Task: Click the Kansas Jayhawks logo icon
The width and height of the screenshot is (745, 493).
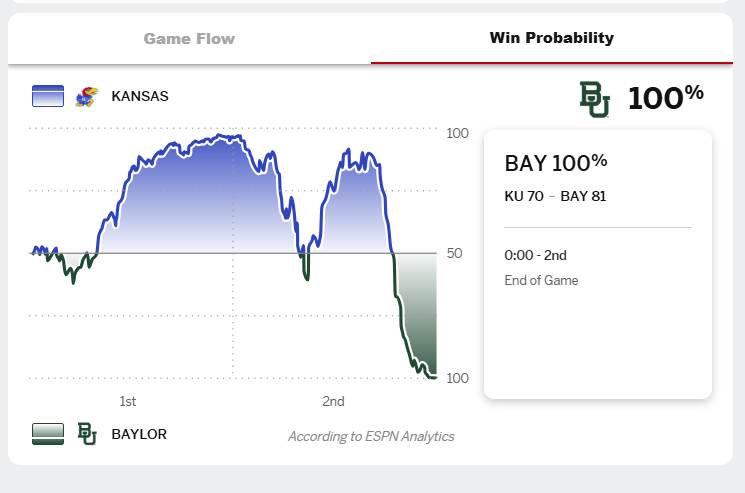Action: [87, 97]
